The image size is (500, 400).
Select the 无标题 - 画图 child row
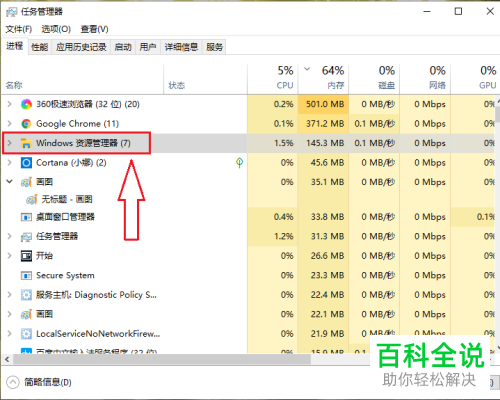click(x=124, y=199)
